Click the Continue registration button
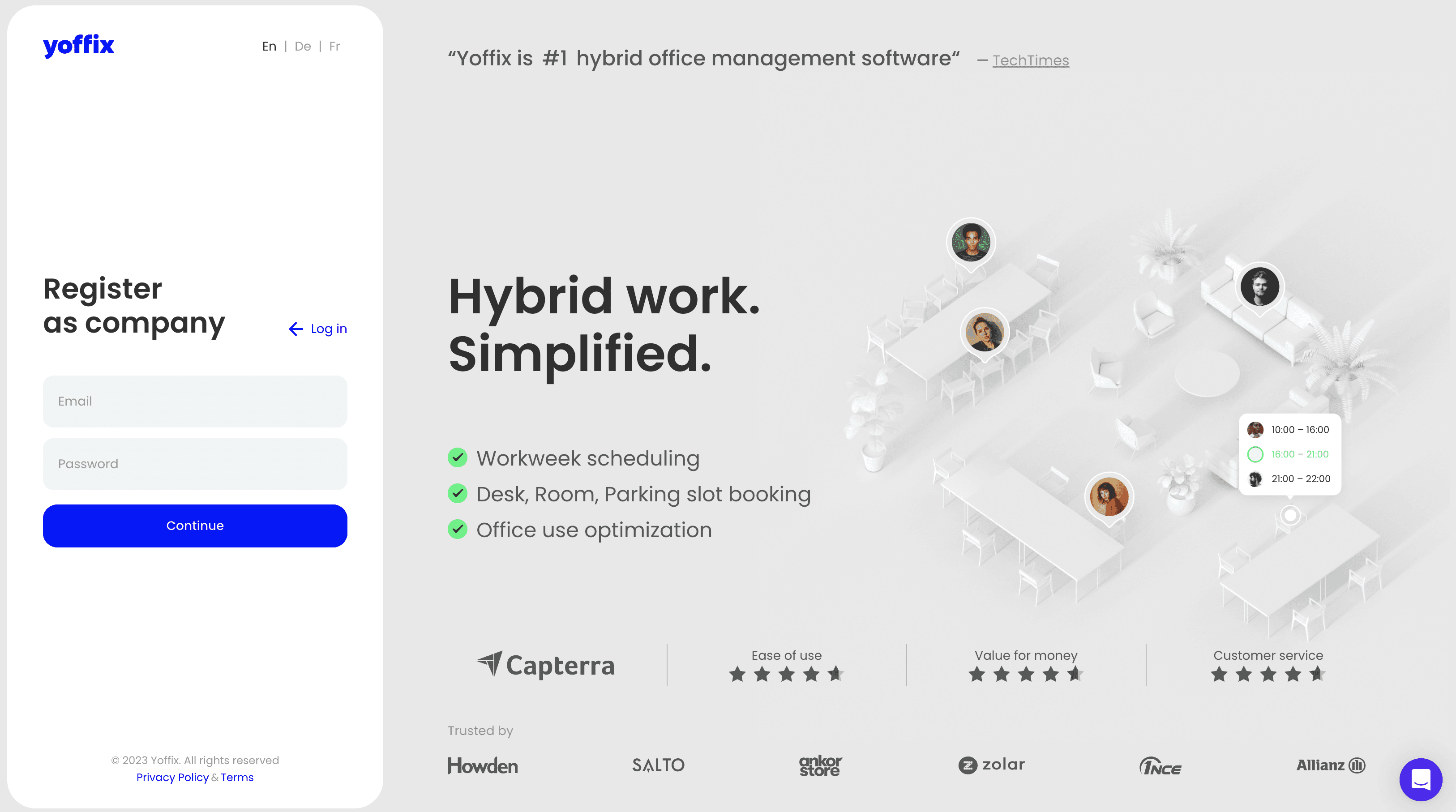The height and width of the screenshot is (812, 1456). tap(195, 525)
